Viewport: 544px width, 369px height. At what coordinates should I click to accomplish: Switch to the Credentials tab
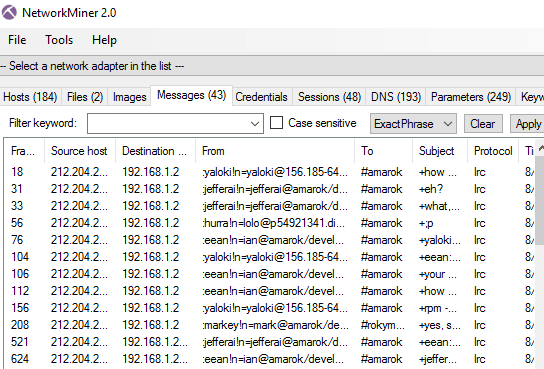pyautogui.click(x=262, y=97)
